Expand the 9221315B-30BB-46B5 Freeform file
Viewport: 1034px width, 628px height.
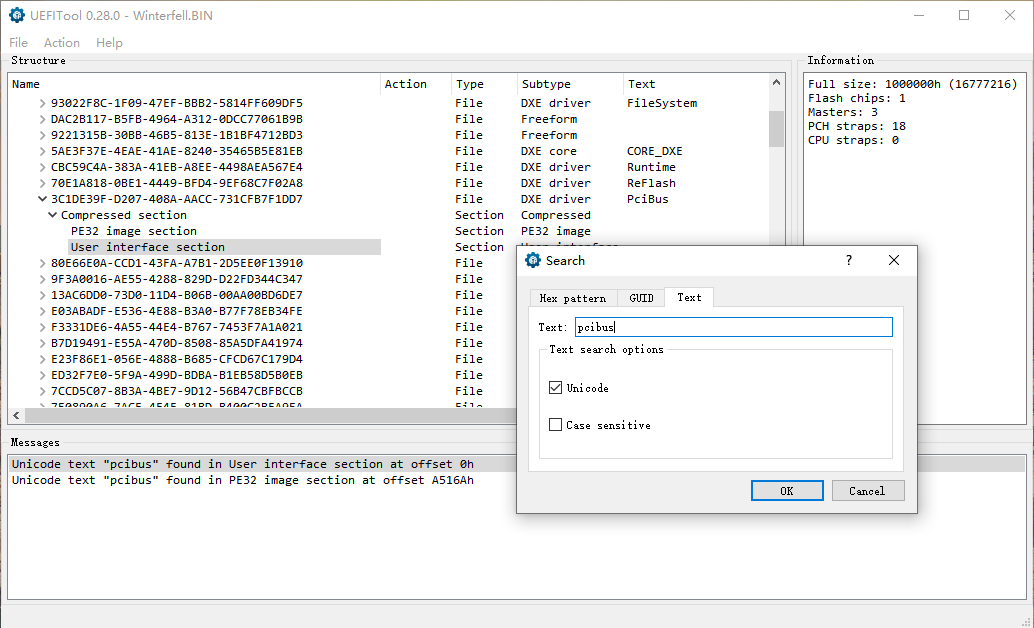pos(42,135)
